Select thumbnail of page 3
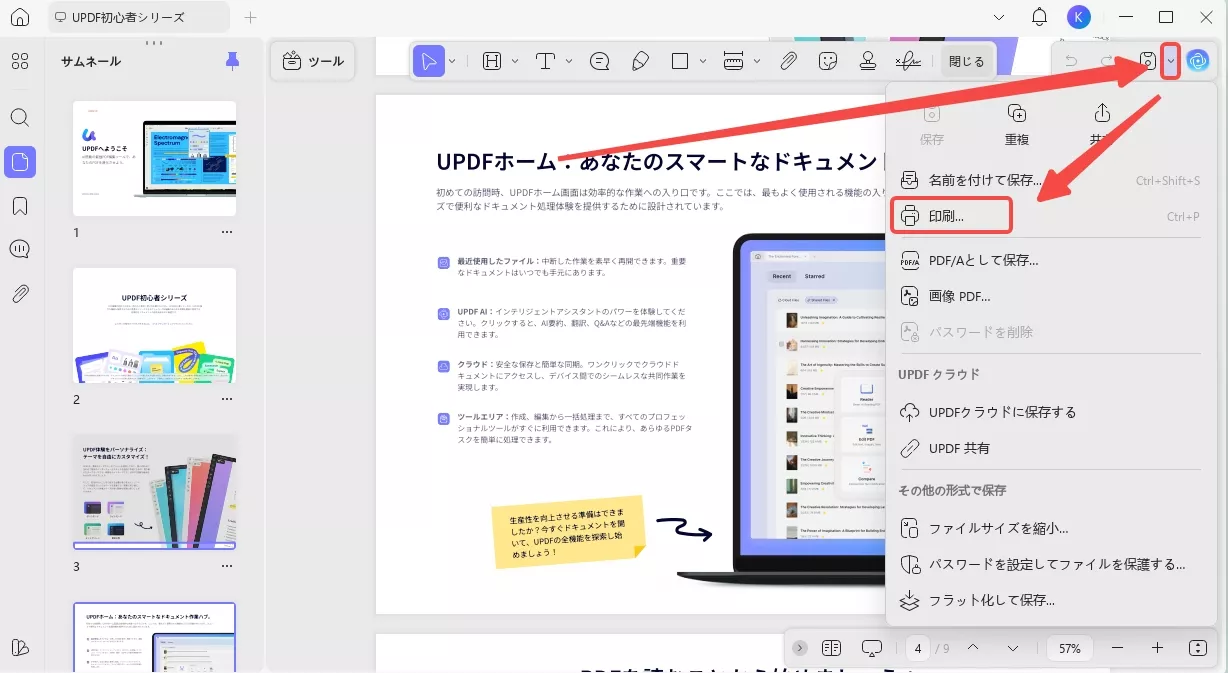 (155, 491)
